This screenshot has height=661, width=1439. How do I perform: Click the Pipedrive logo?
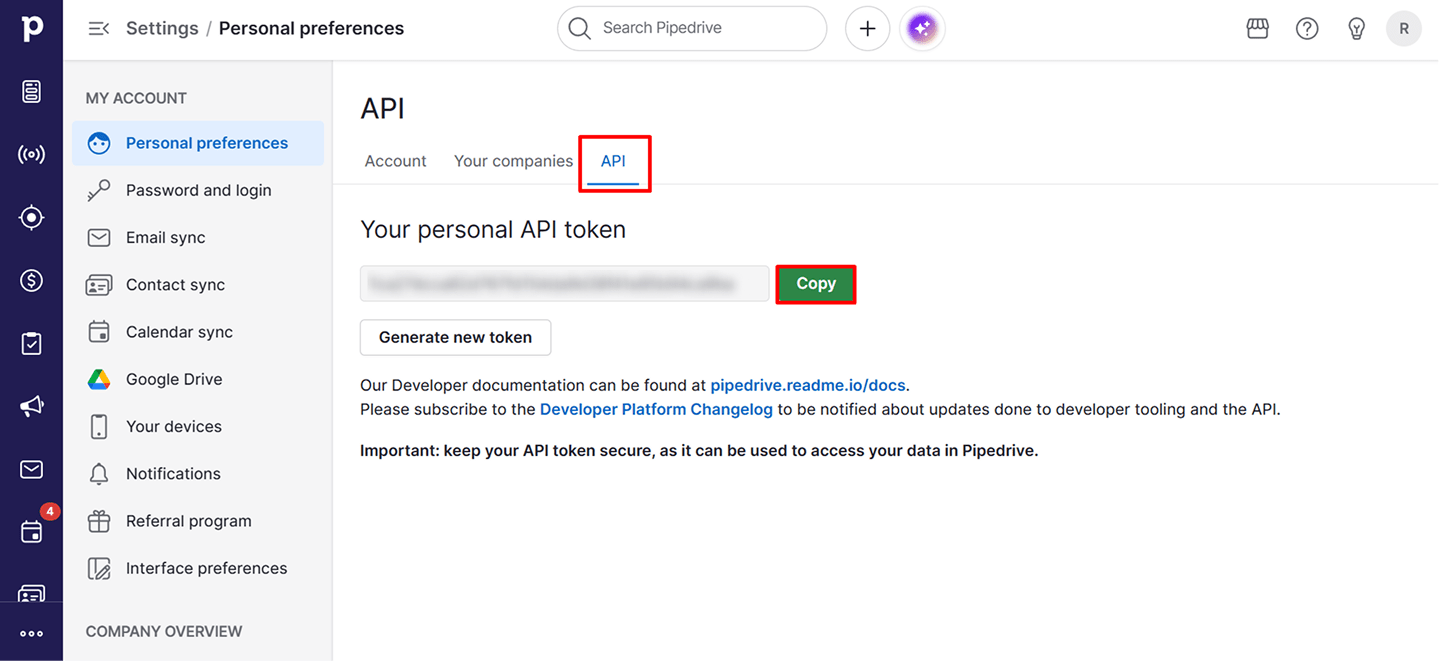point(31,28)
